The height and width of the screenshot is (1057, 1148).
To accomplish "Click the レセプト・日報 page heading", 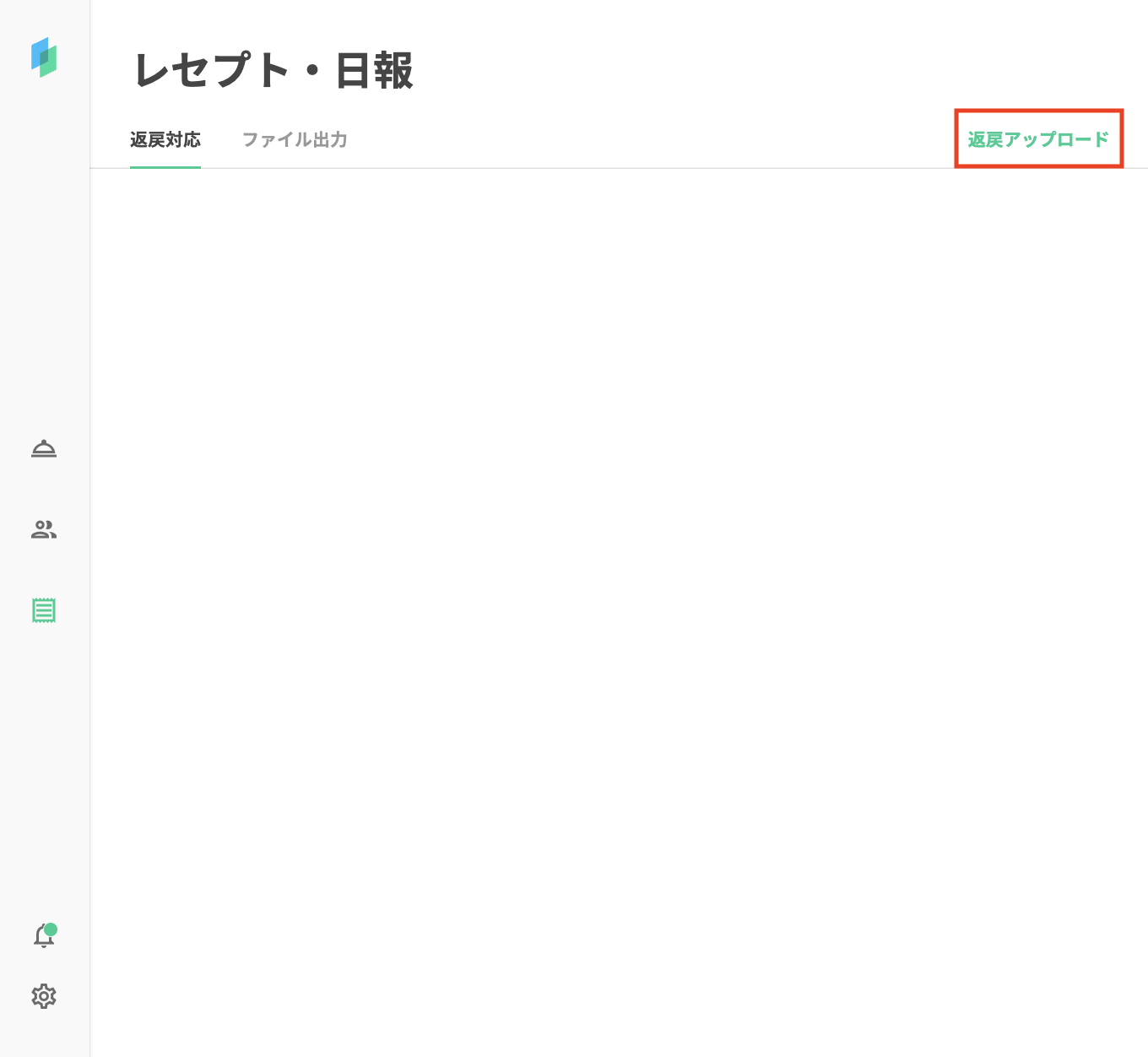I will coord(273,71).
